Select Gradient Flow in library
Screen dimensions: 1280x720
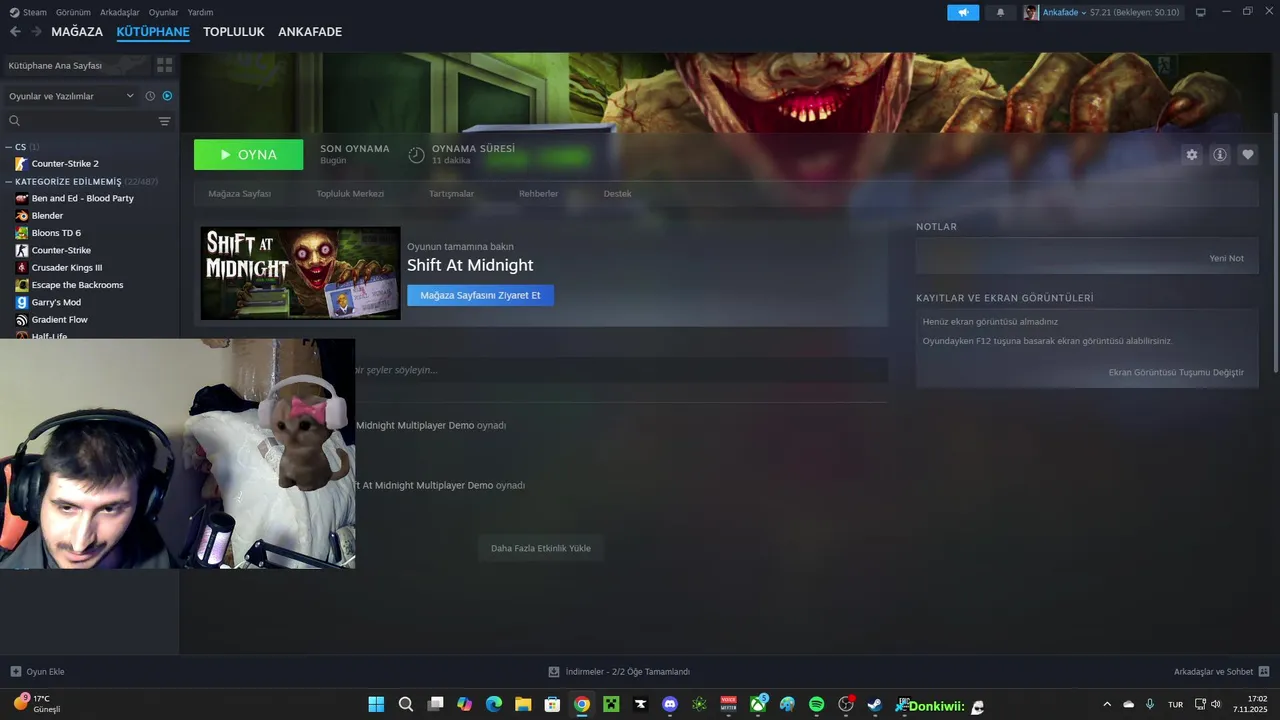[x=59, y=320]
